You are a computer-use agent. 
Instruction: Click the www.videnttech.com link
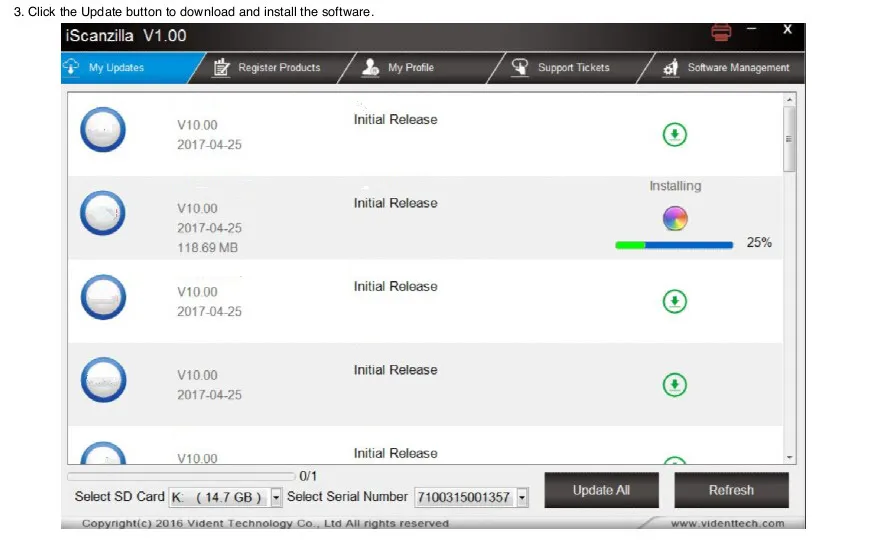pos(727,523)
